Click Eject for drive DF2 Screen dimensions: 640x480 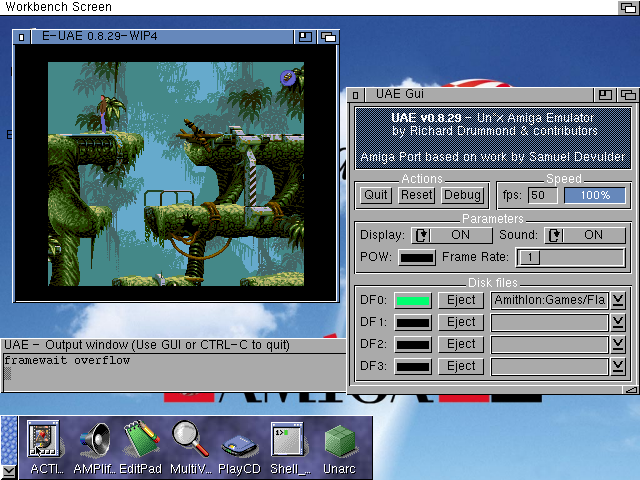pos(461,344)
